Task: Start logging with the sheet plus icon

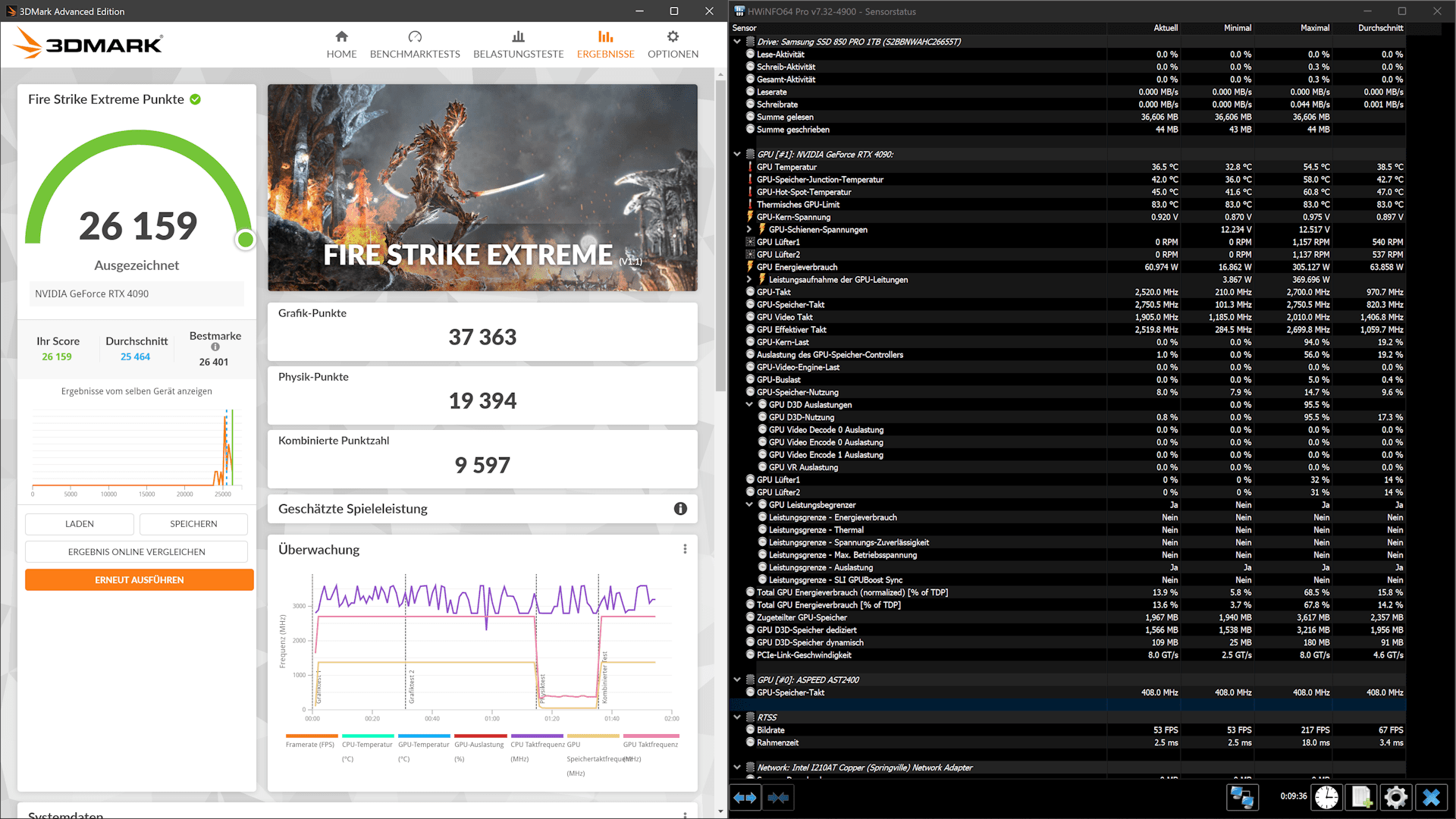Action: pos(1361,798)
